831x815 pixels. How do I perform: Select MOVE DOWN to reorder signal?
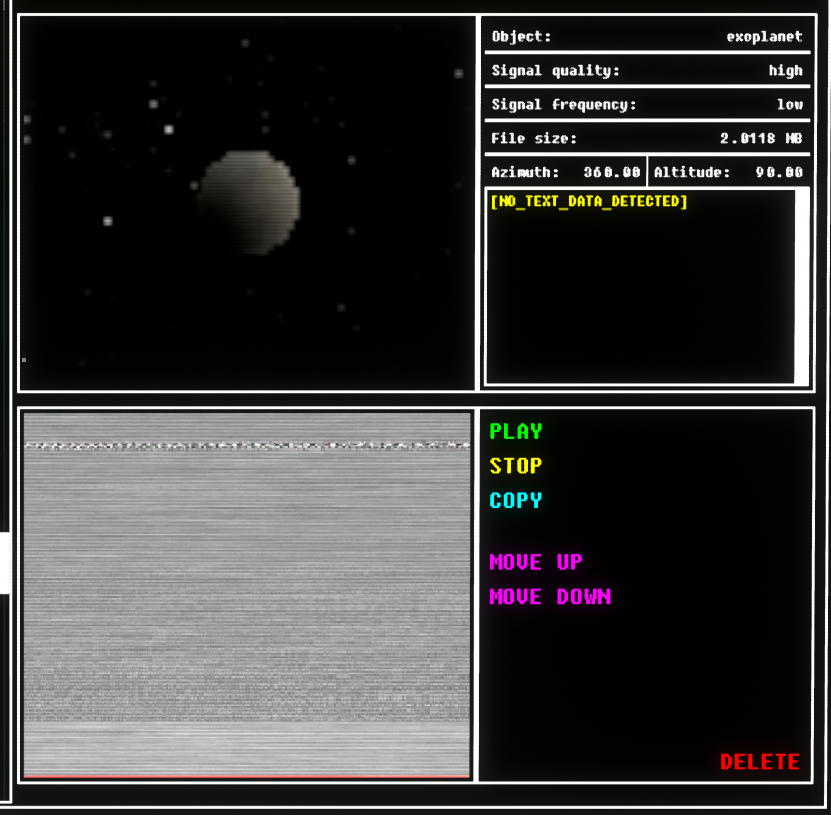pyautogui.click(x=549, y=597)
